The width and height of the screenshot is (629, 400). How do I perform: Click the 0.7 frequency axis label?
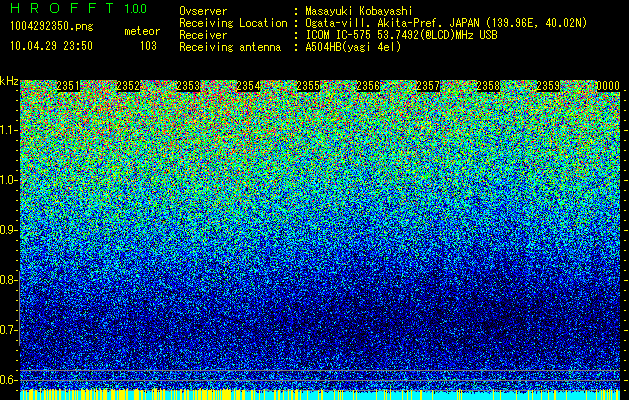pyautogui.click(x=7, y=330)
